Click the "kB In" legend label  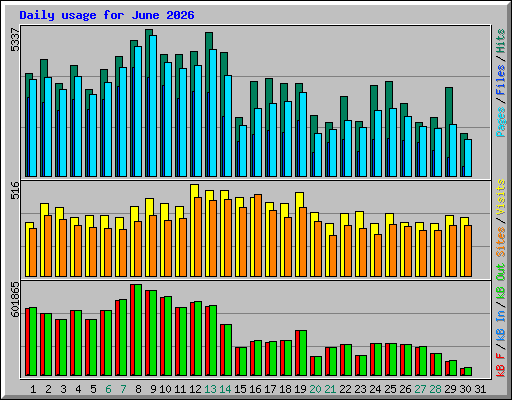point(501,325)
